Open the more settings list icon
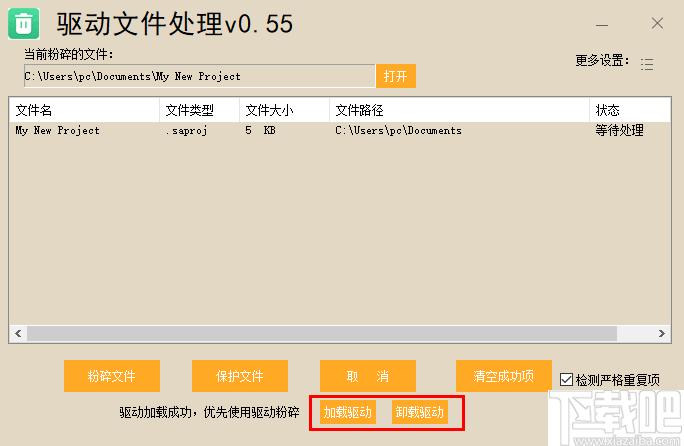Image resolution: width=684 pixels, height=446 pixels. pyautogui.click(x=647, y=64)
